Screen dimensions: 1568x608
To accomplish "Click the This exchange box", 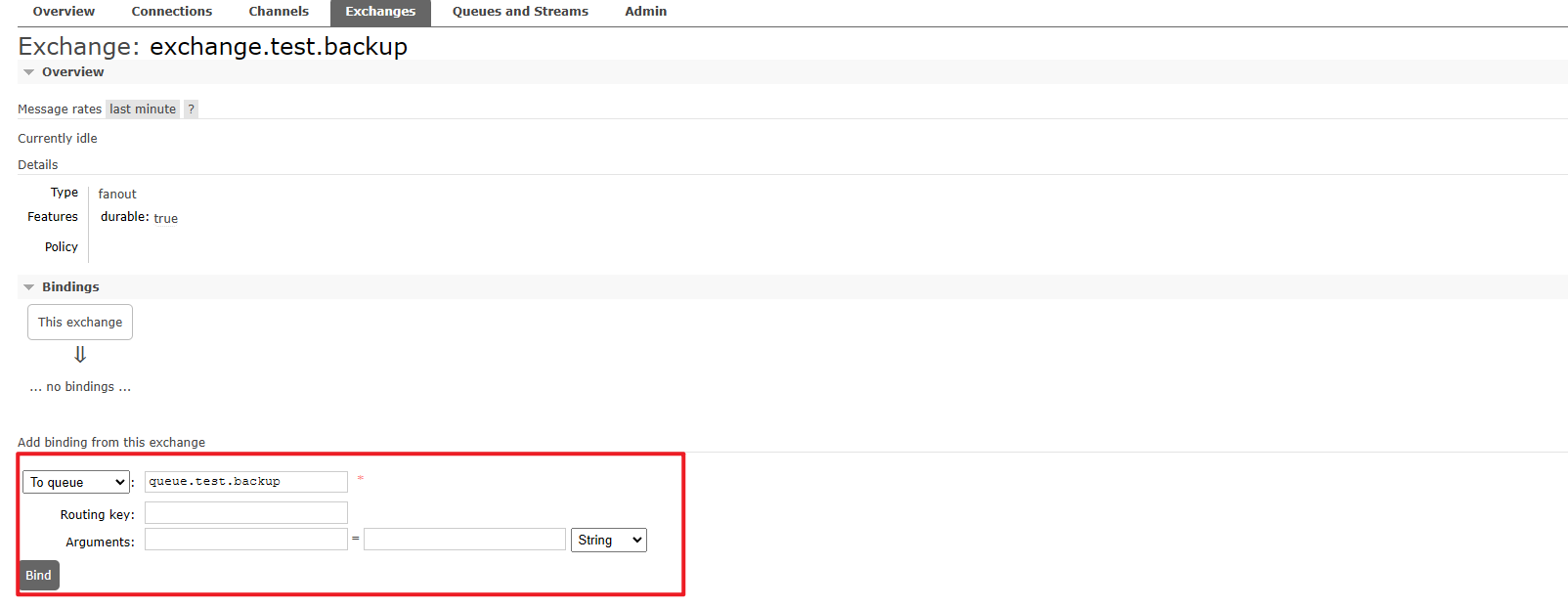I will (x=80, y=323).
